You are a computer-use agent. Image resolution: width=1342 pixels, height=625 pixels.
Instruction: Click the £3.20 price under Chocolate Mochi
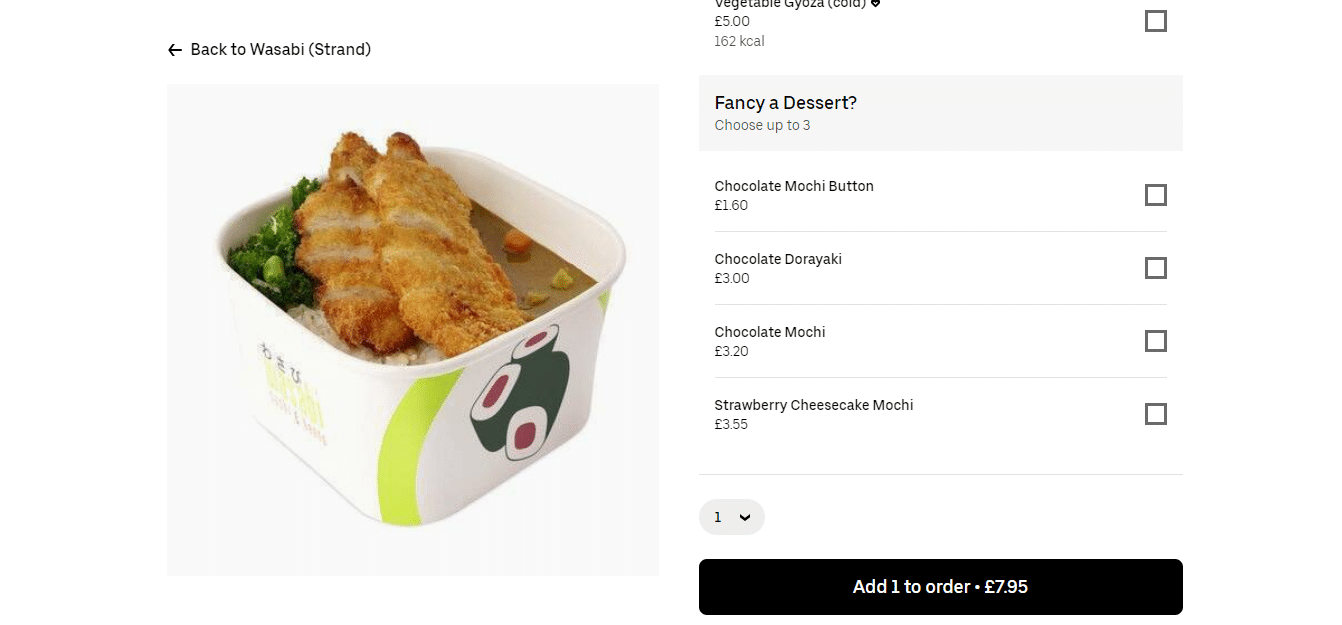coord(731,351)
